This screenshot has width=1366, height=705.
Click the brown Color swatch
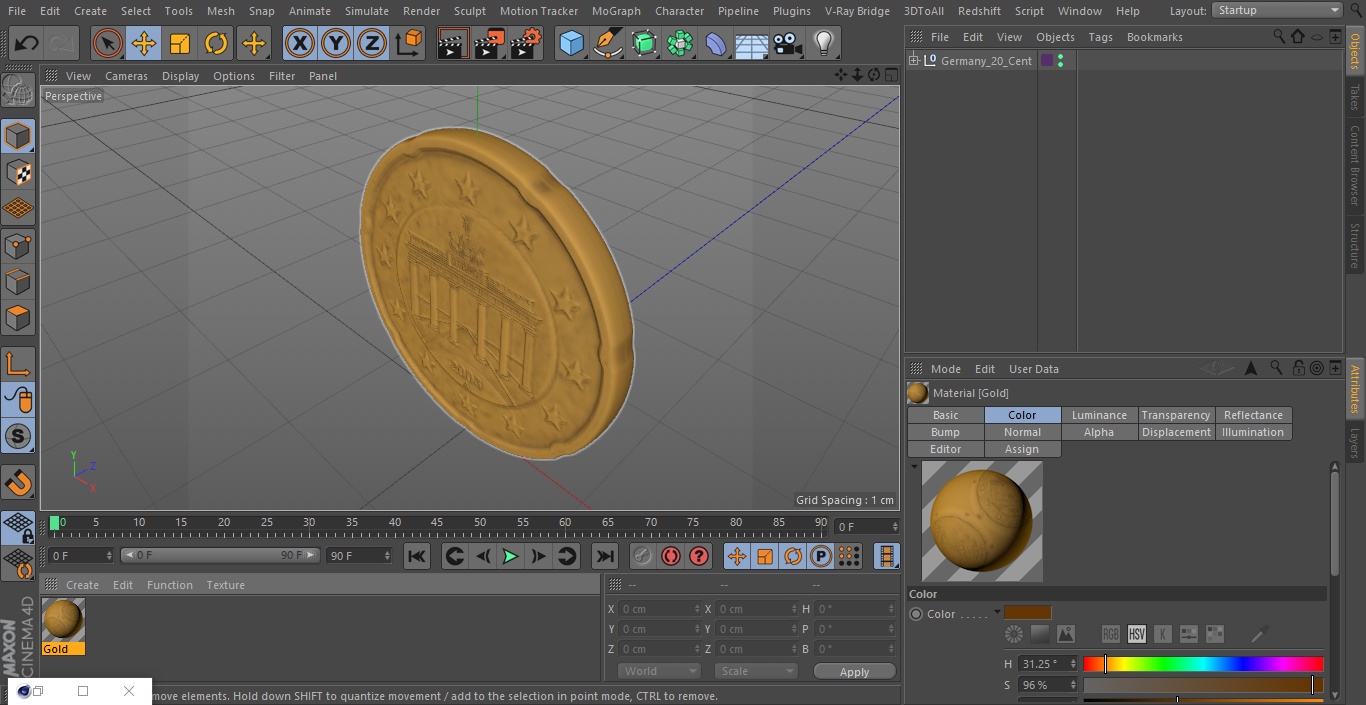click(x=1028, y=613)
